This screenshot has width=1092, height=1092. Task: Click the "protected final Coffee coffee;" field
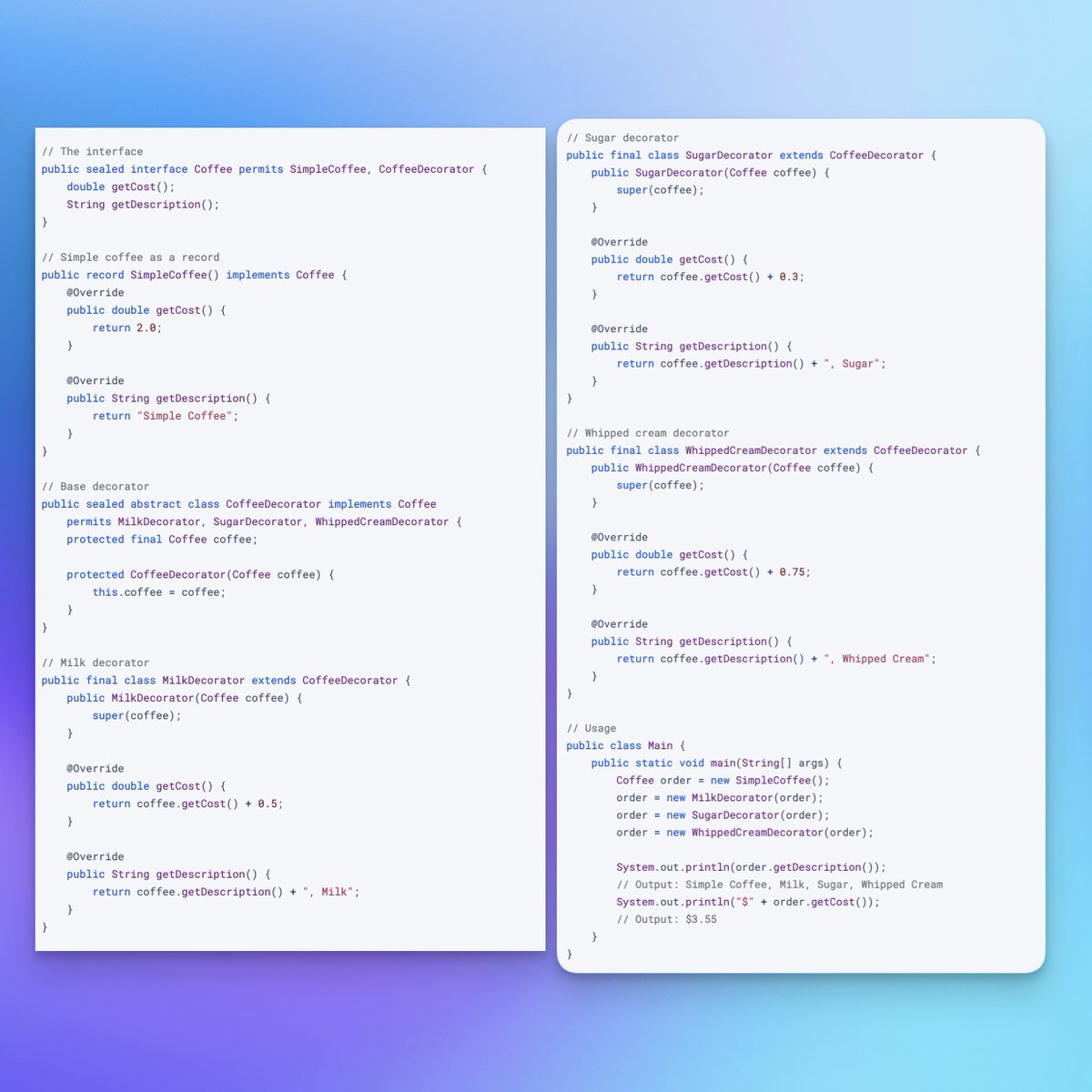162,540
